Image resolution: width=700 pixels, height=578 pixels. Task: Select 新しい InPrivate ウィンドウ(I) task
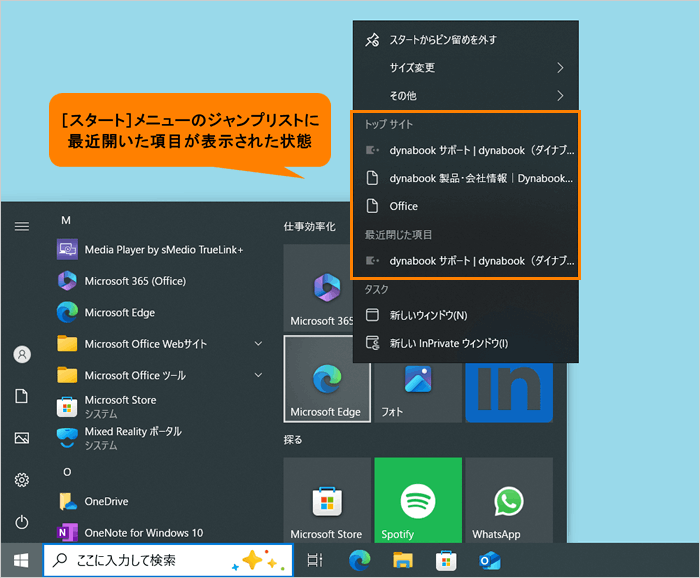466,343
